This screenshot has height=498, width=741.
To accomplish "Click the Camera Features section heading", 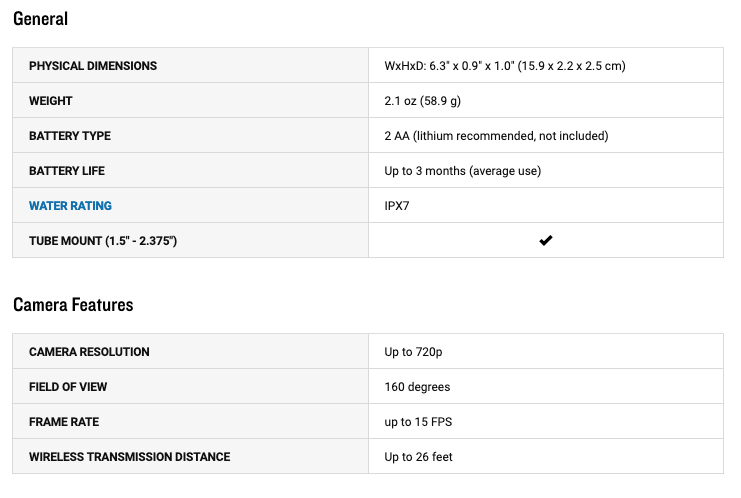I will [73, 305].
